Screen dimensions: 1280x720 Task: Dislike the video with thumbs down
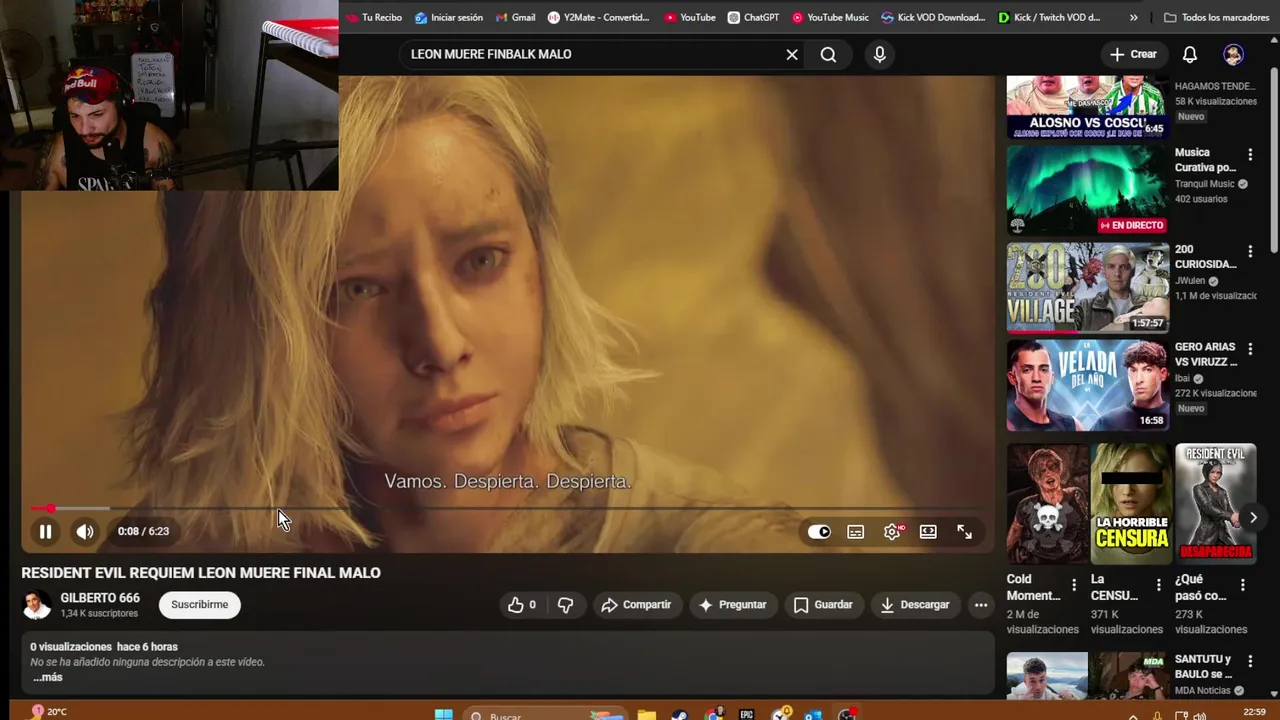(x=565, y=604)
